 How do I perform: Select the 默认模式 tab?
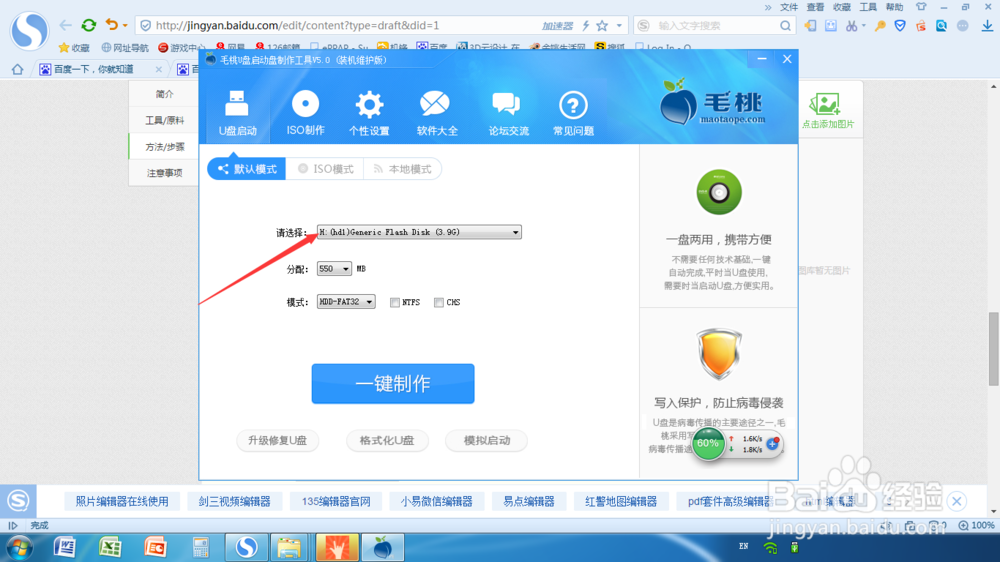[x=247, y=169]
